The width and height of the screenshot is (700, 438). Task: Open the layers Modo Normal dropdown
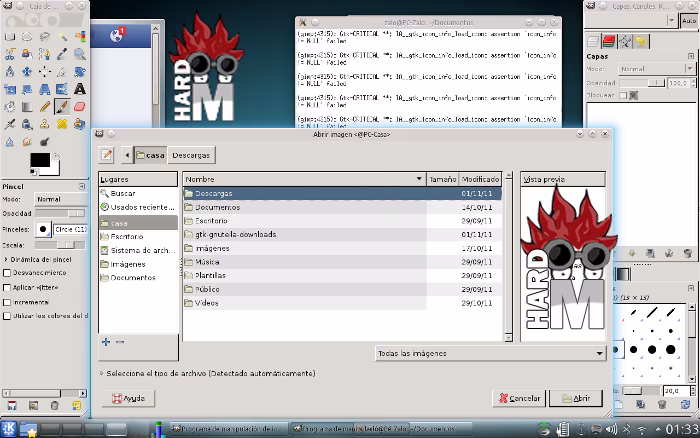[x=656, y=69]
